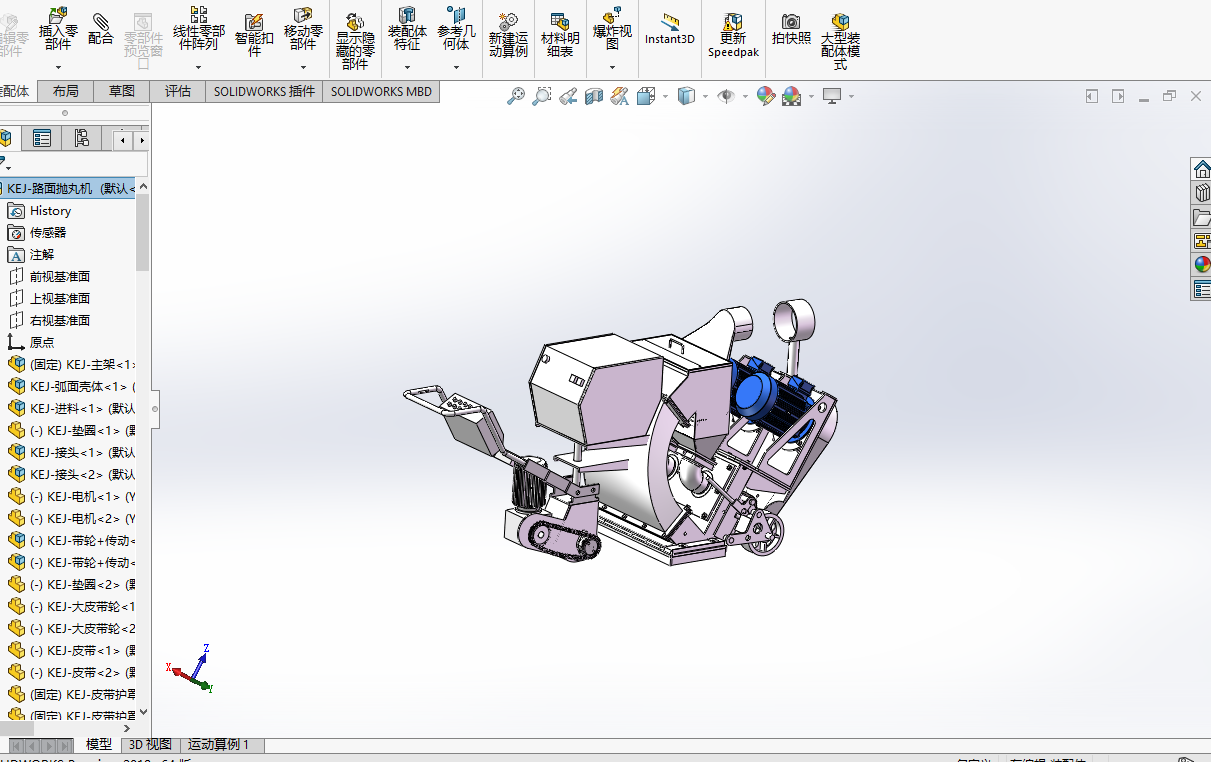Click the Section View icon
Screen dimensions: 1211x762
tap(594, 96)
